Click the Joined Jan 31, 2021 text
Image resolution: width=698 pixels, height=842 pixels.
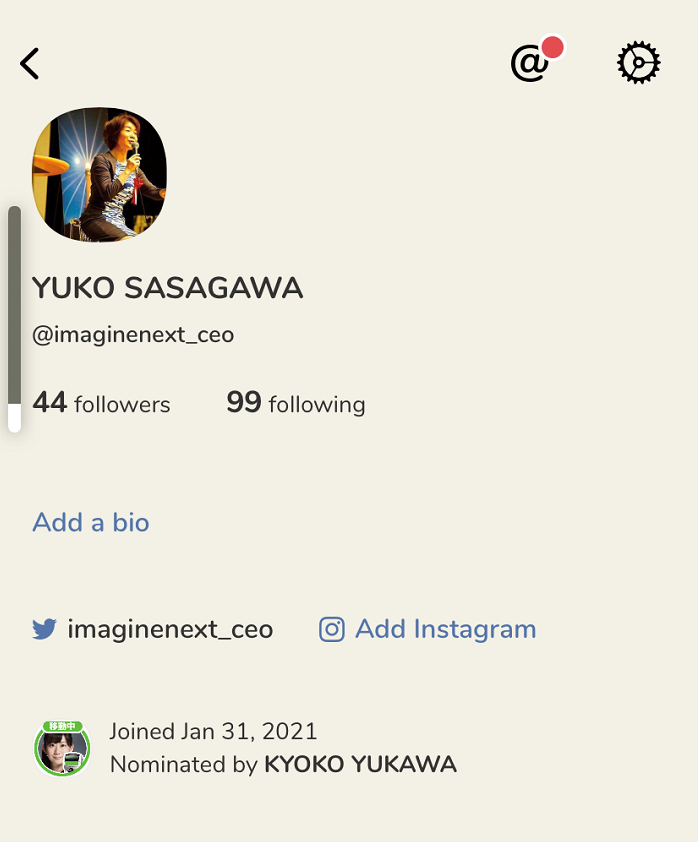click(213, 731)
